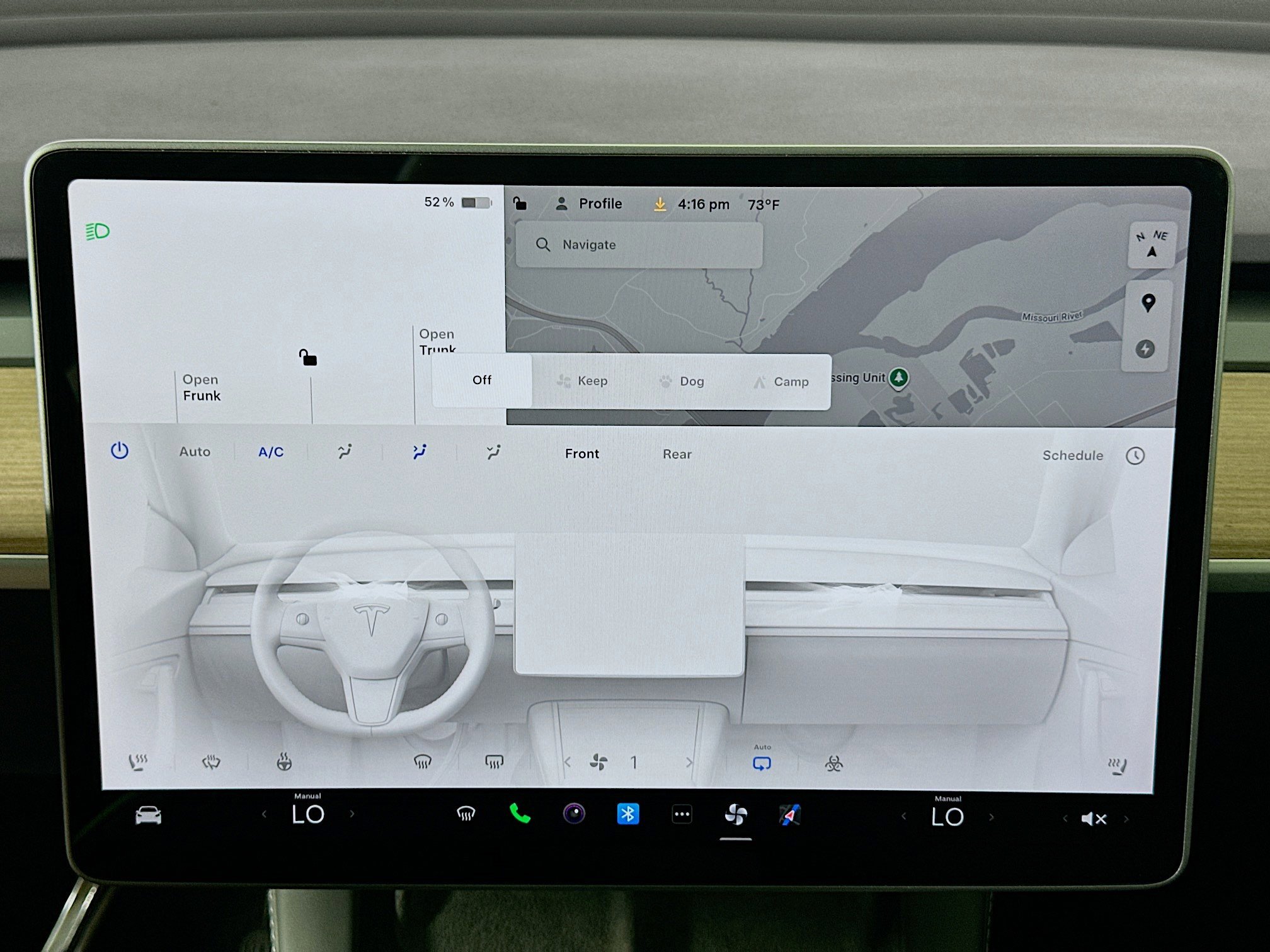1270x952 pixels.
Task: Increase fan speed with the right chevron
Action: (x=688, y=762)
